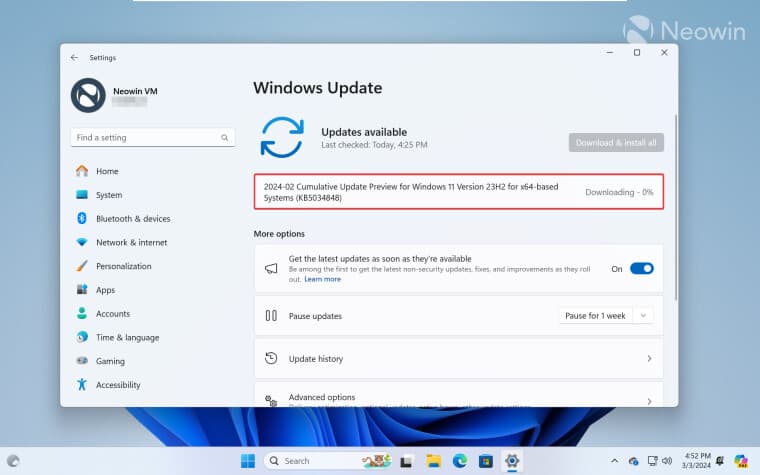760x475 pixels.
Task: Click the OneDrive cloud tray icon
Action: (x=633, y=461)
